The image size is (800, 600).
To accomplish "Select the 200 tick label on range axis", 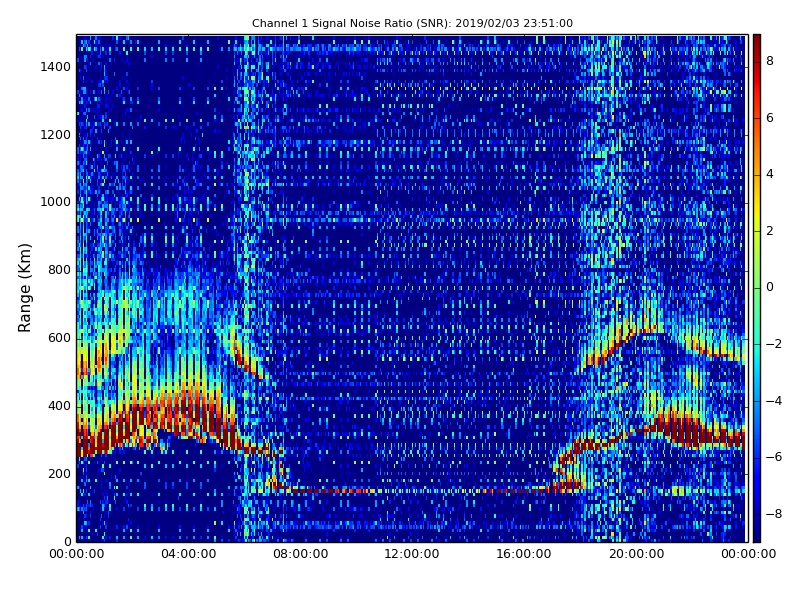I will point(59,474).
